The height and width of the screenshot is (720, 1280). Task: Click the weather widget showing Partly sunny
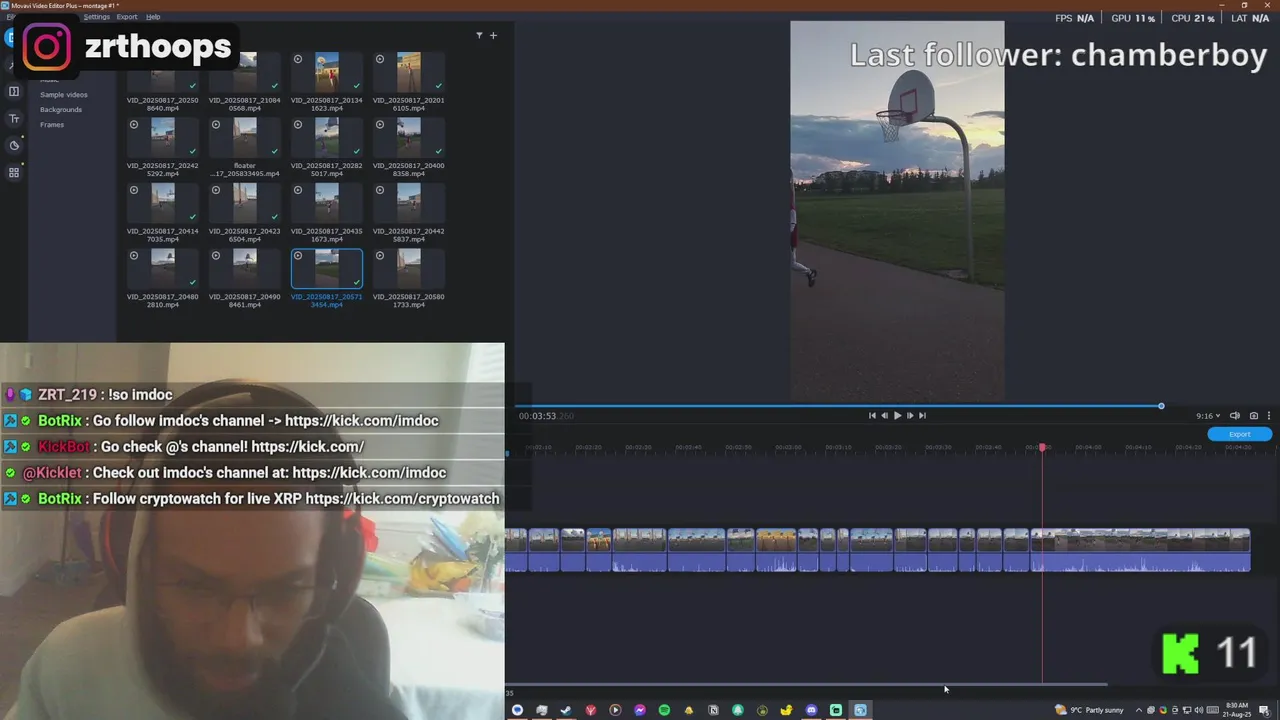click(1089, 710)
